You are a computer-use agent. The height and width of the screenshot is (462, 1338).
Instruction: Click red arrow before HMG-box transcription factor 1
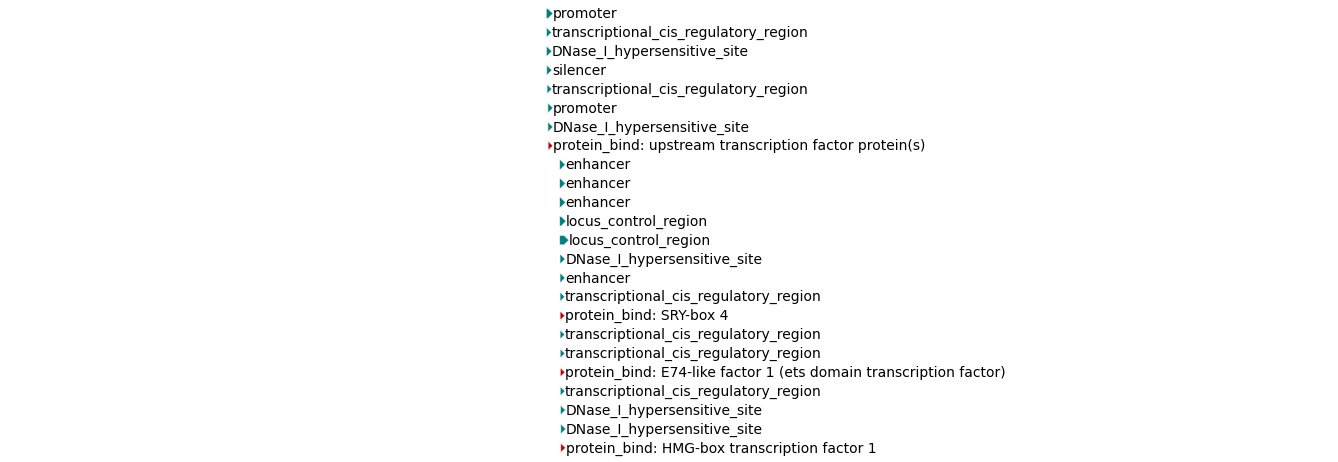click(562, 449)
